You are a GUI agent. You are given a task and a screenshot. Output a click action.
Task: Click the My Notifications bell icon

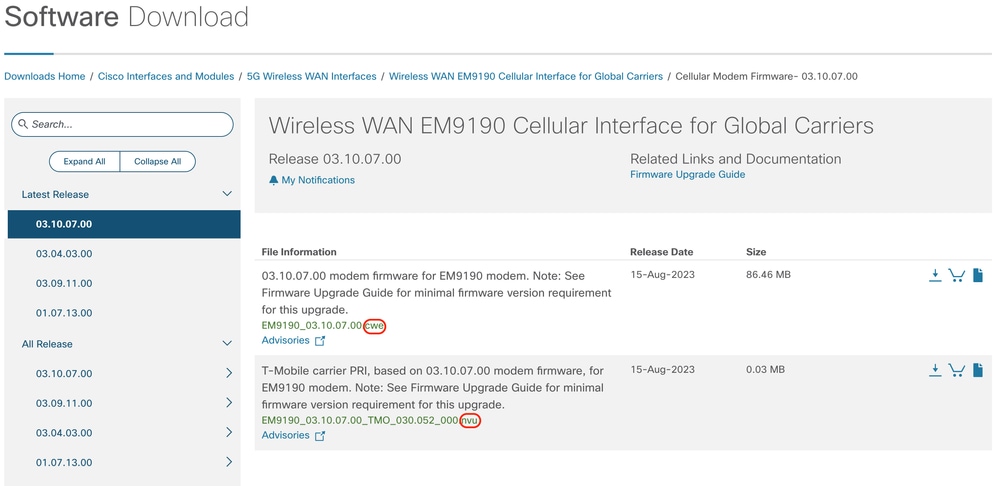pos(273,180)
